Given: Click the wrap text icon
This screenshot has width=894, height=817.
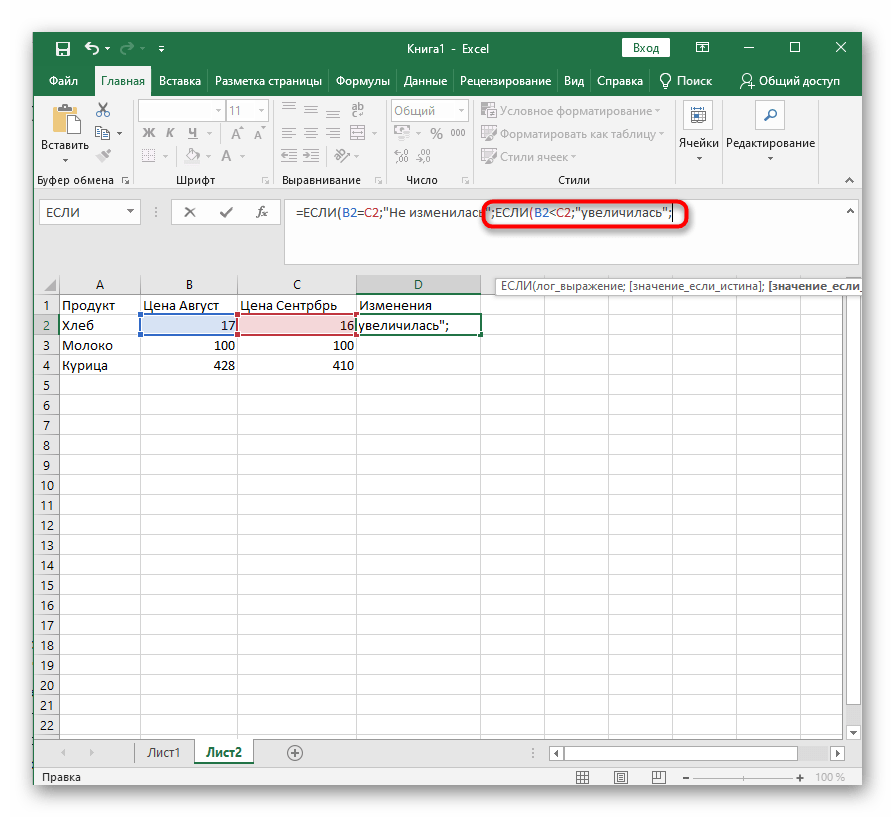Looking at the screenshot, I should [357, 109].
